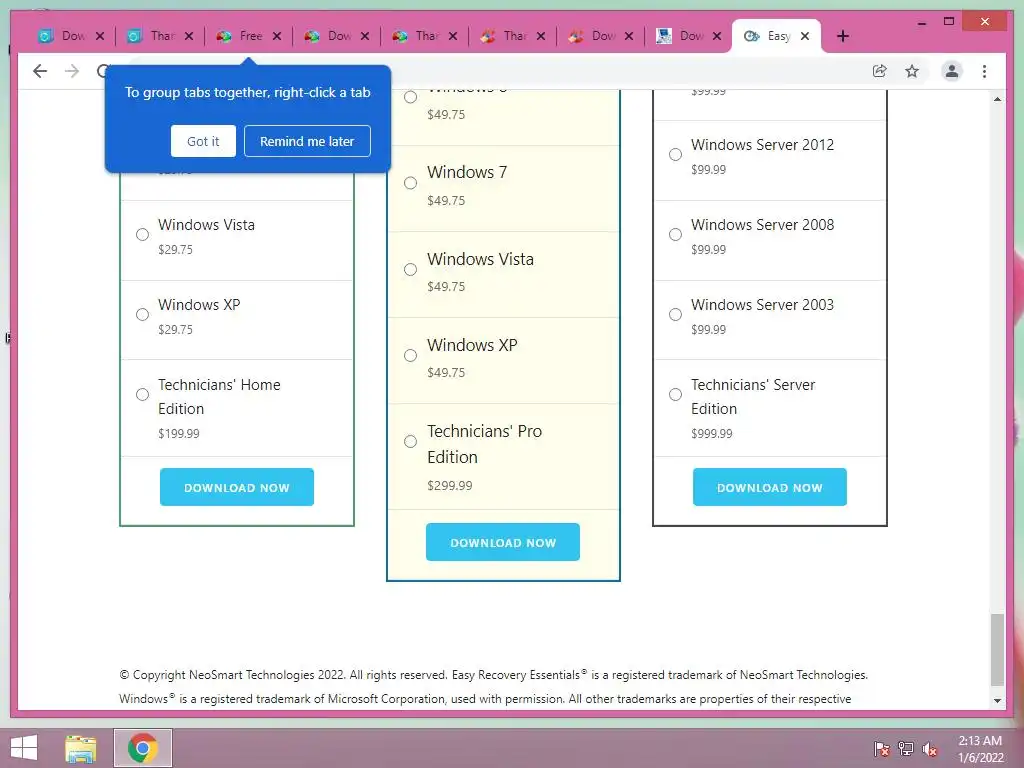Click the $199.99 price text
This screenshot has height=768, width=1024.
point(178,434)
